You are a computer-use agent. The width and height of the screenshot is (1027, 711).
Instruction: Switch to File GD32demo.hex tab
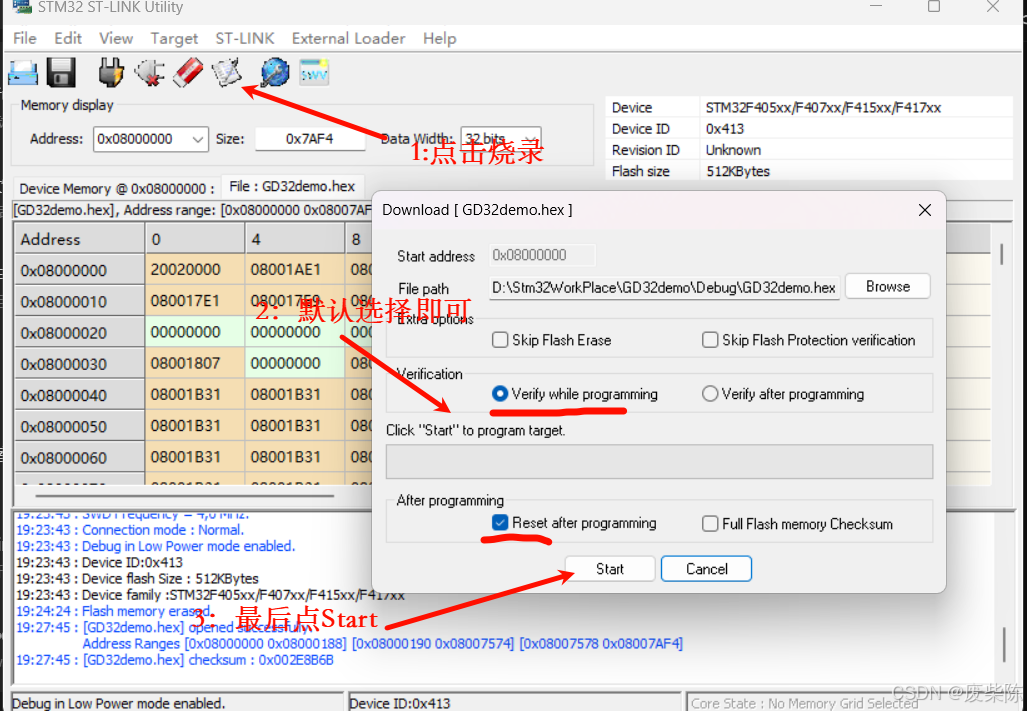pos(292,187)
